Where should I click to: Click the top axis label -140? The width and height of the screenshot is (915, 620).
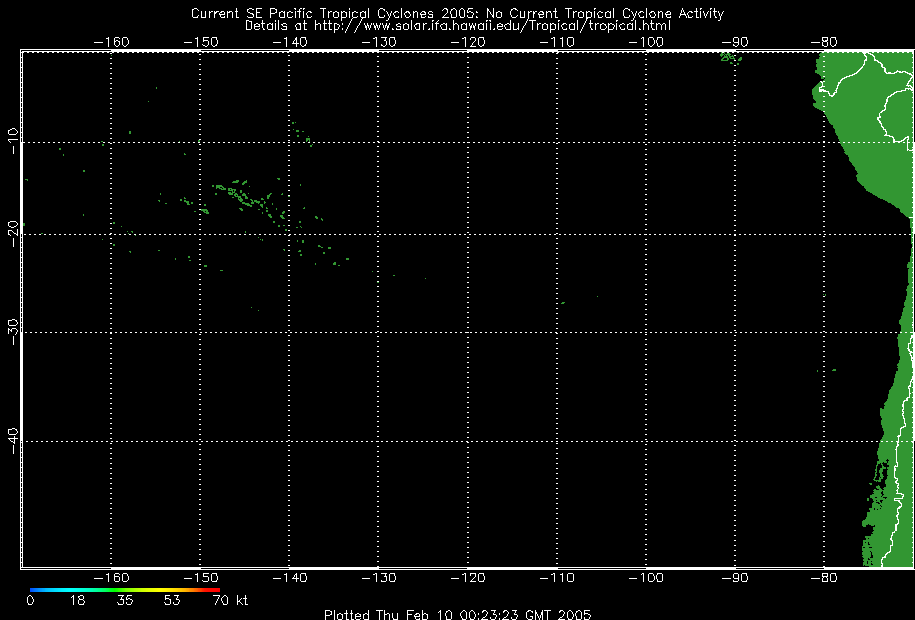289,42
